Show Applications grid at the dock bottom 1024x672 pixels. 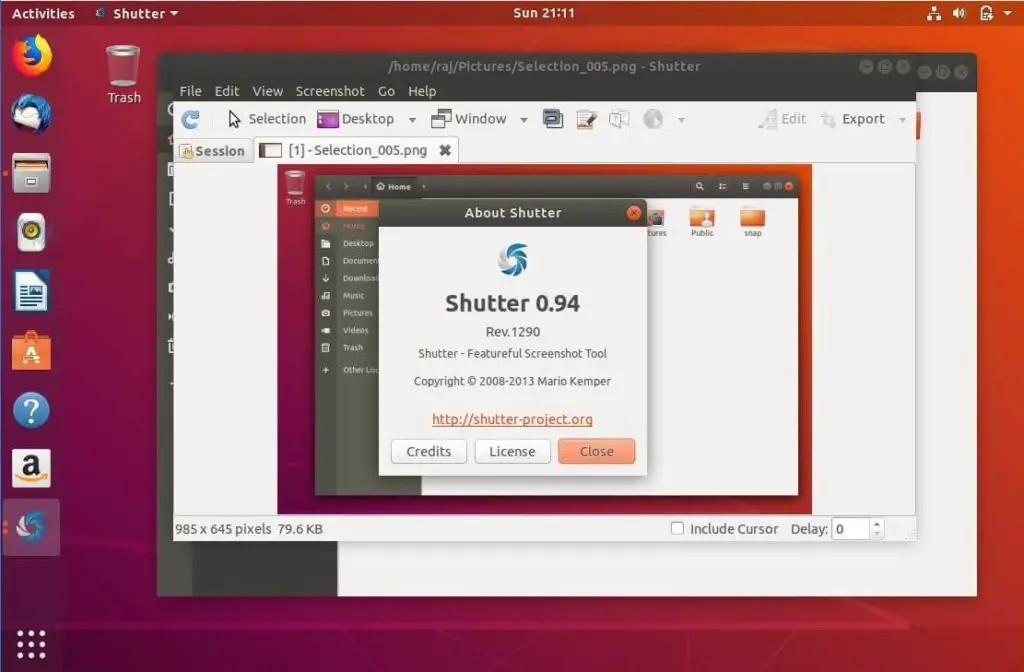pos(31,645)
